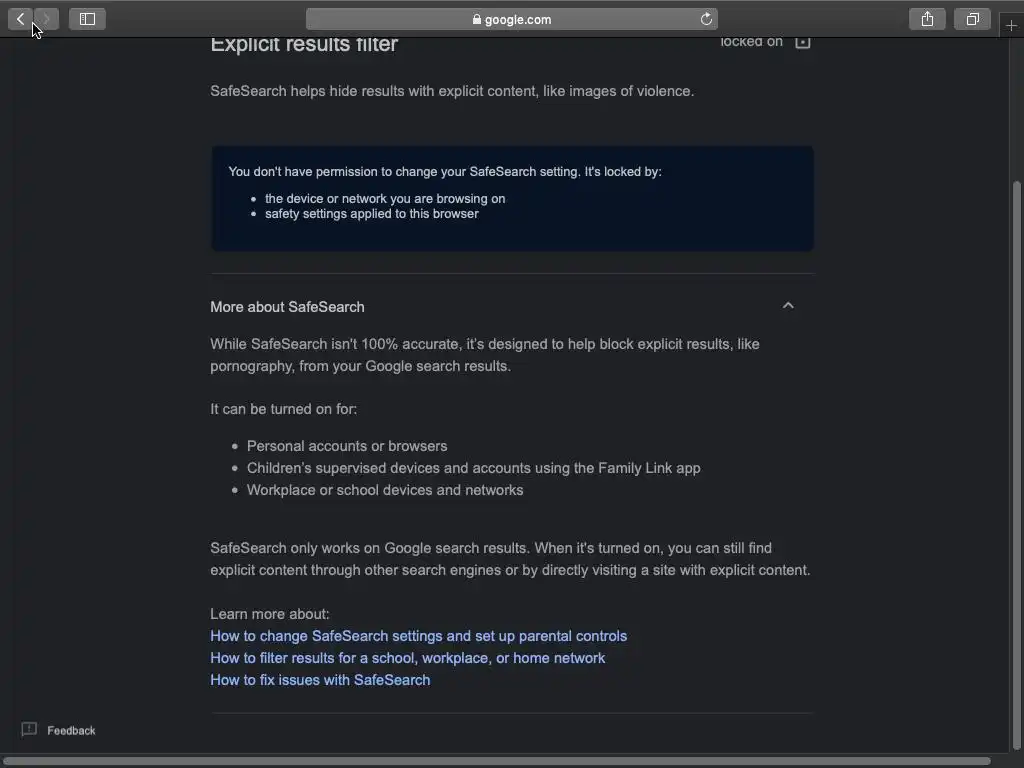Open a new tab with plus icon
Viewport: 1024px width, 768px height.
pos(1011,25)
